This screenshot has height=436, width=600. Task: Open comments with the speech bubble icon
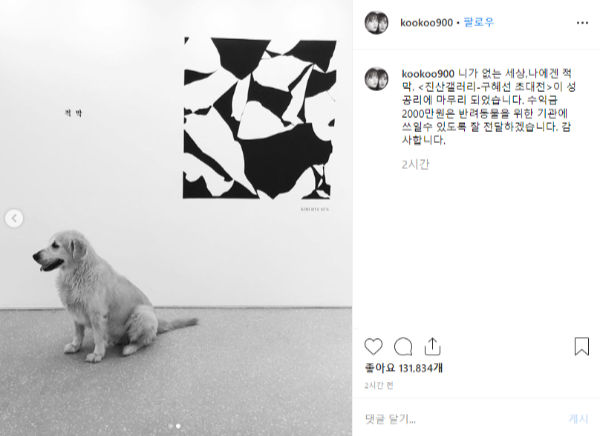tap(403, 346)
